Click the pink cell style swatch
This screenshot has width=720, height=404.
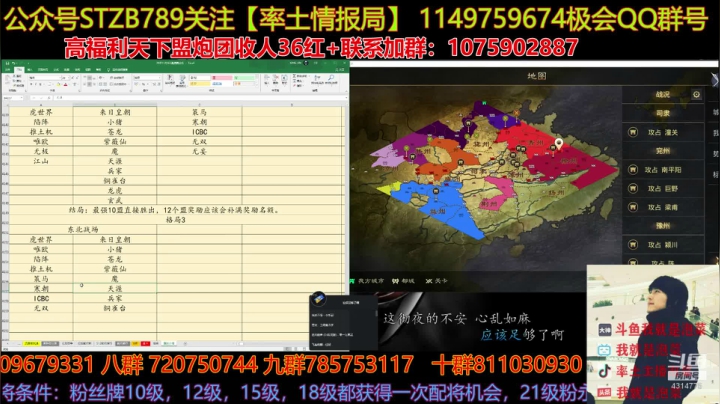tap(222, 78)
